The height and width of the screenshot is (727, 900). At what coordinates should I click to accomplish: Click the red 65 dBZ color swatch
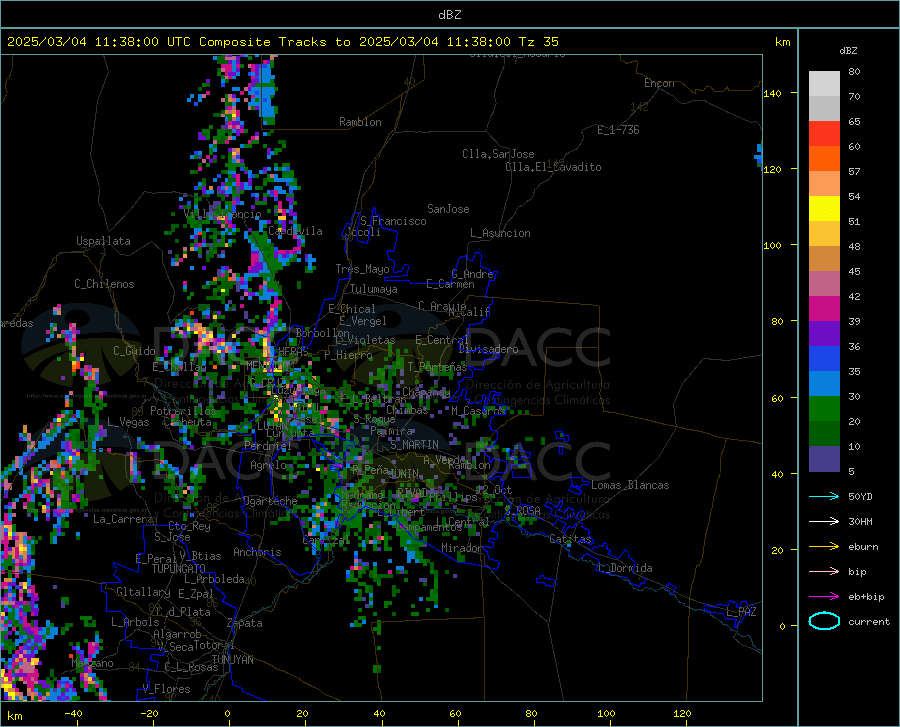pyautogui.click(x=824, y=133)
